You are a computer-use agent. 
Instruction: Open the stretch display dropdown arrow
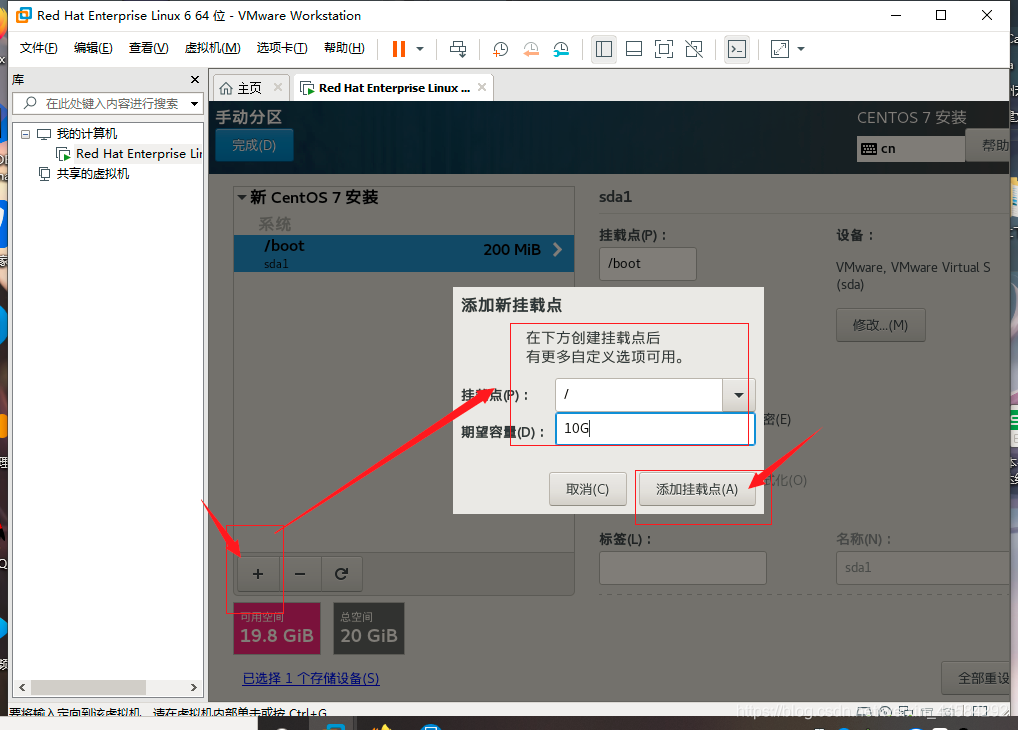click(x=801, y=49)
